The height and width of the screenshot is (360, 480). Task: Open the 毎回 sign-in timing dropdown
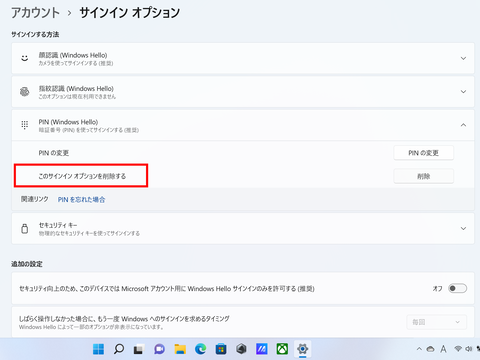[436, 322]
